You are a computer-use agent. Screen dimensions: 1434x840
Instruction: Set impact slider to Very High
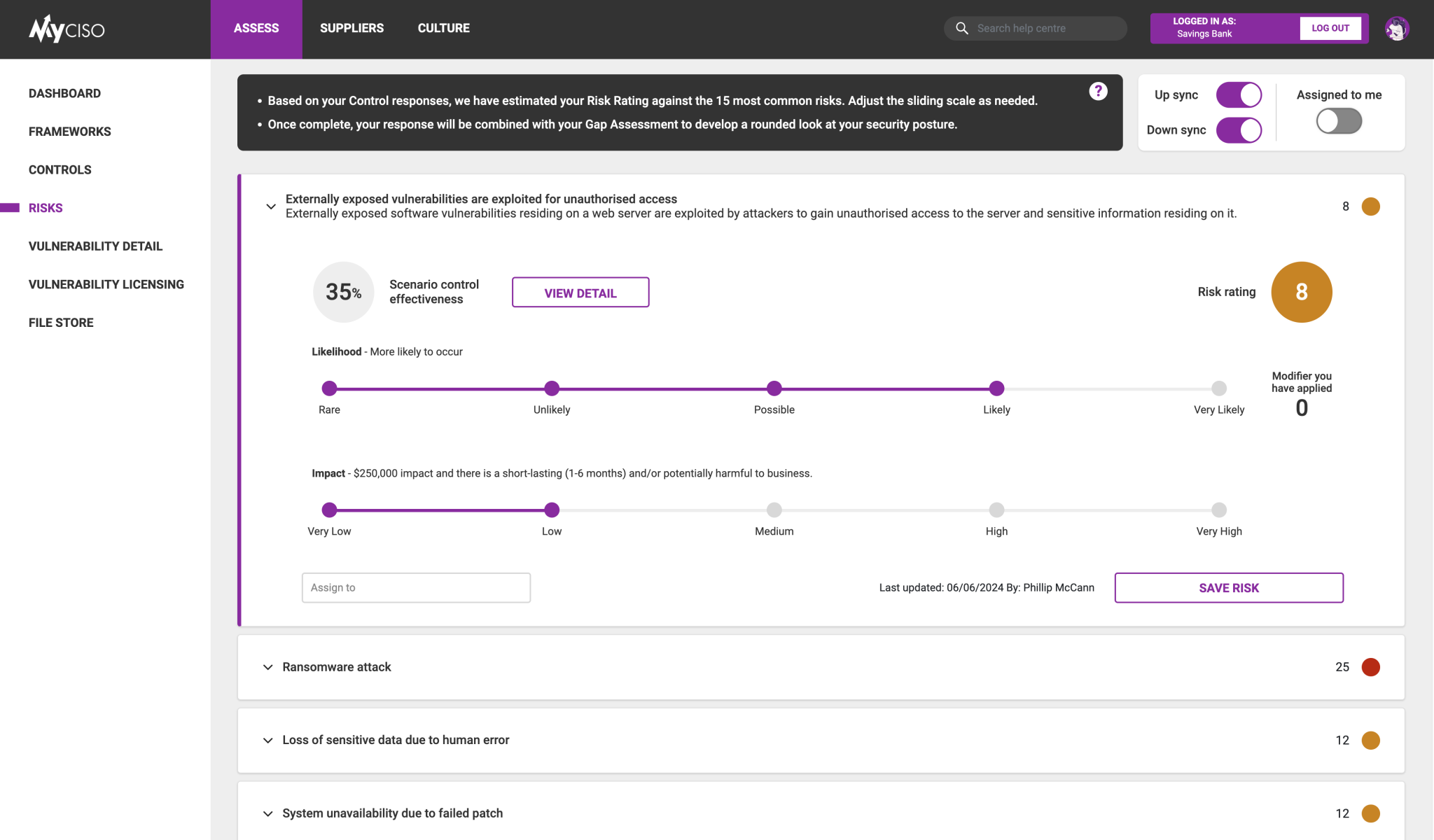pos(1219,510)
